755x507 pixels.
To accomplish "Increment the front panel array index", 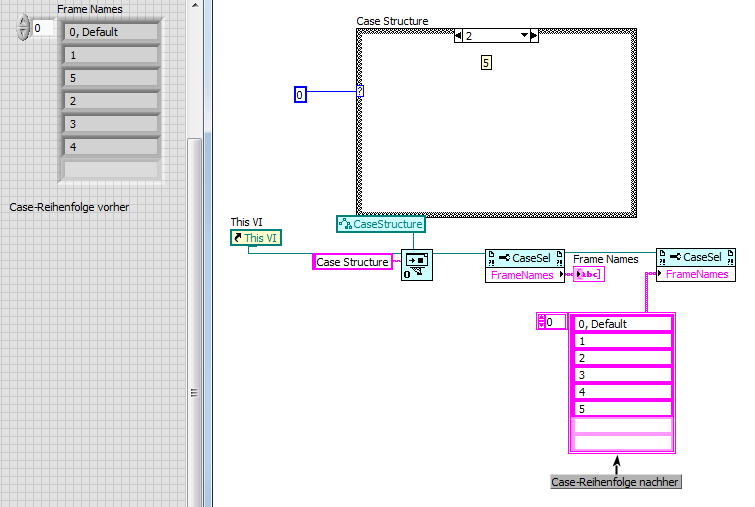I will coord(23,21).
